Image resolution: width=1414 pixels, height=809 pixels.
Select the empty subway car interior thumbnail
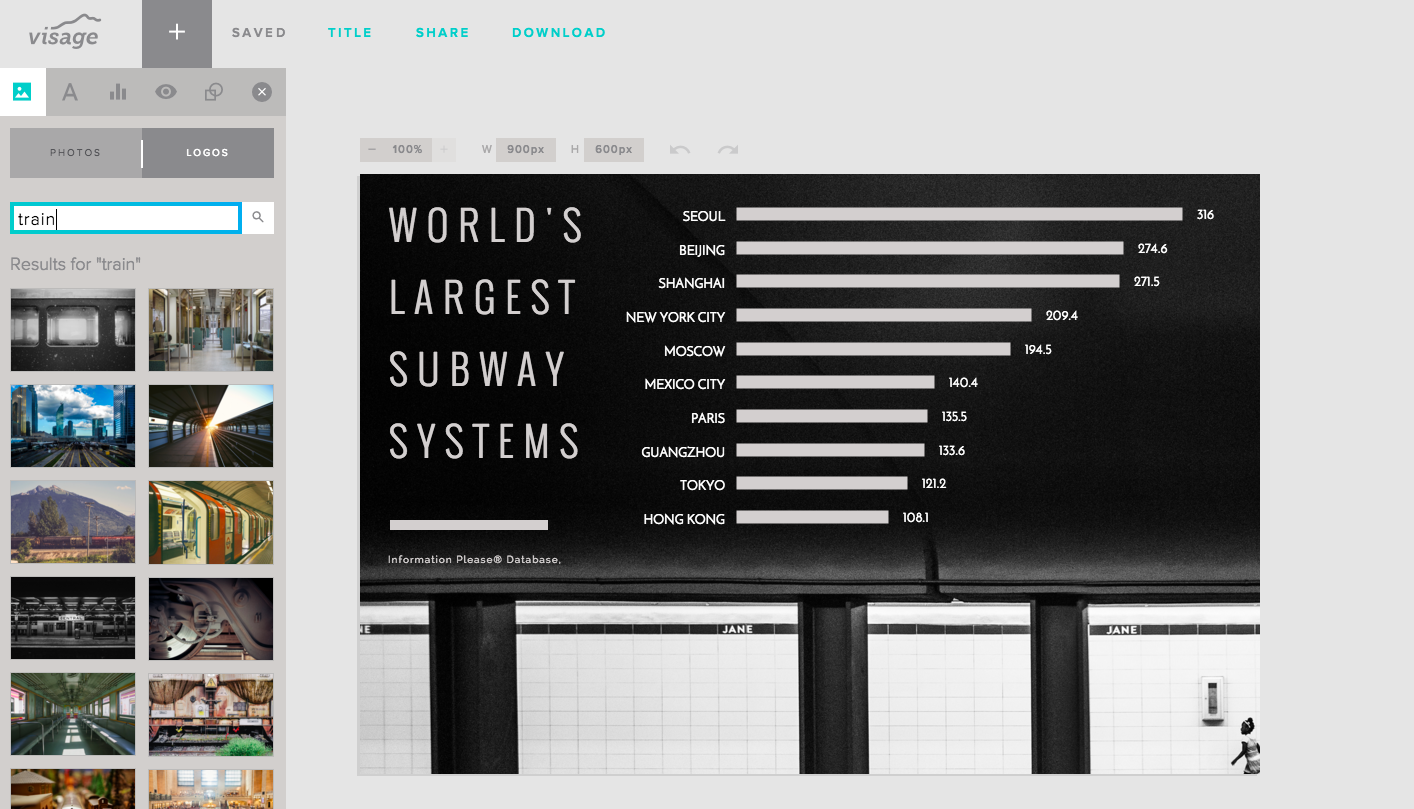pos(211,330)
